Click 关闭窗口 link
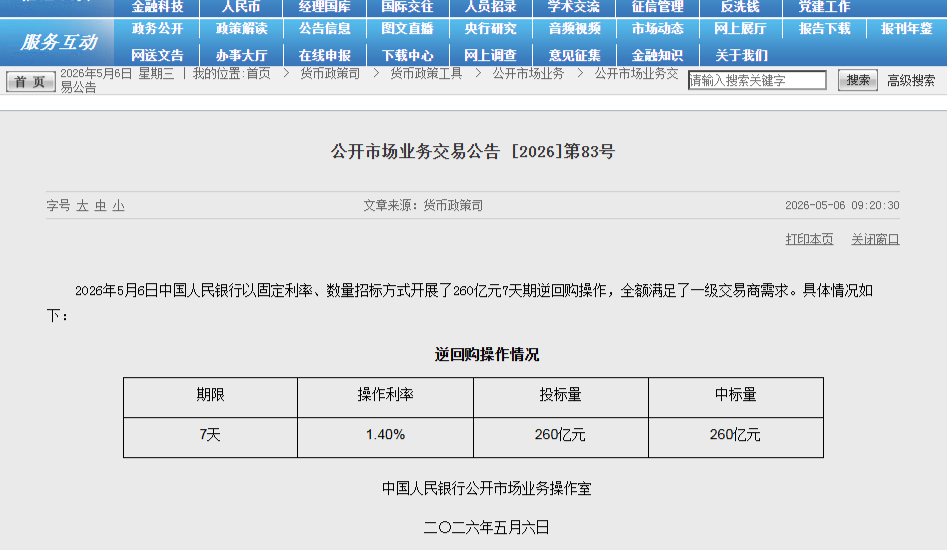This screenshot has height=550, width=947. click(x=875, y=239)
